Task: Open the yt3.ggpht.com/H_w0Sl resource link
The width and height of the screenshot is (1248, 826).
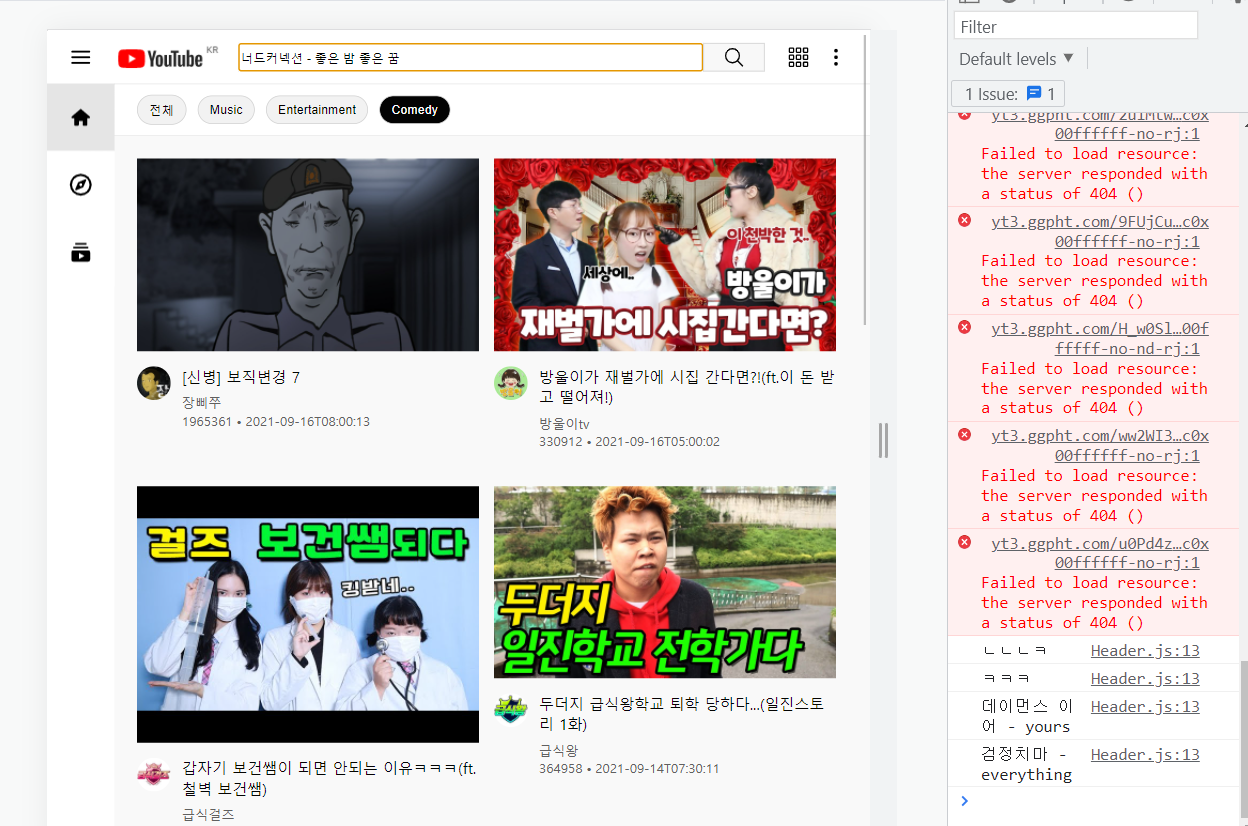Action: [x=1100, y=338]
